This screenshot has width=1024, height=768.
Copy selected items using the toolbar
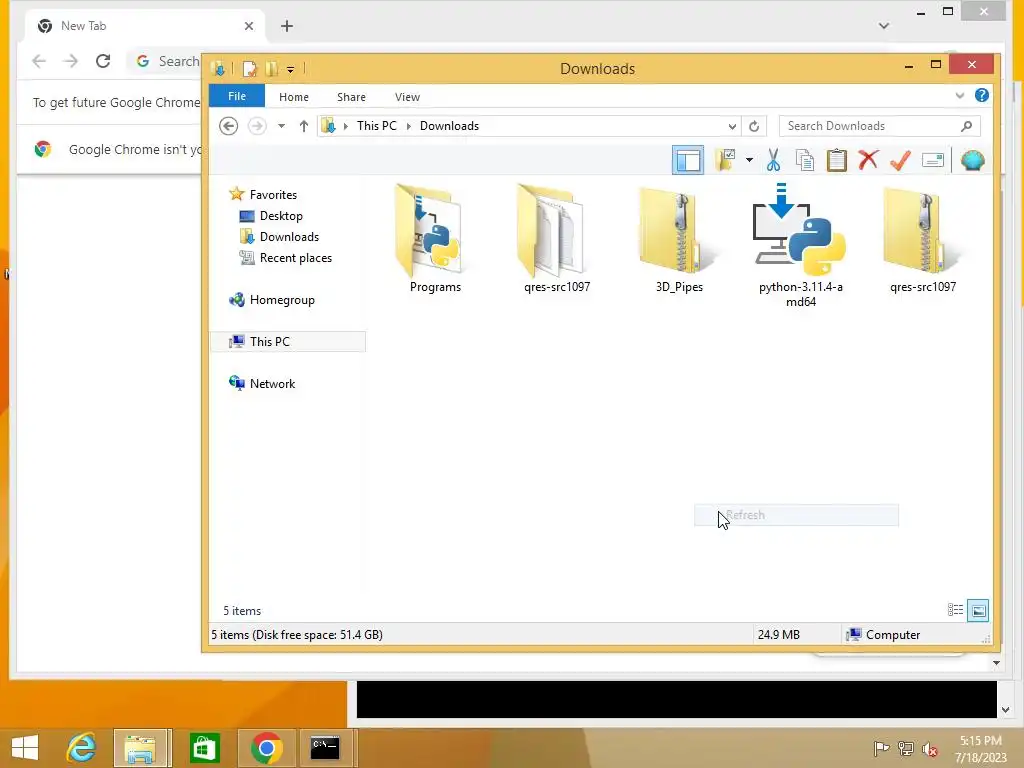pyautogui.click(x=805, y=160)
